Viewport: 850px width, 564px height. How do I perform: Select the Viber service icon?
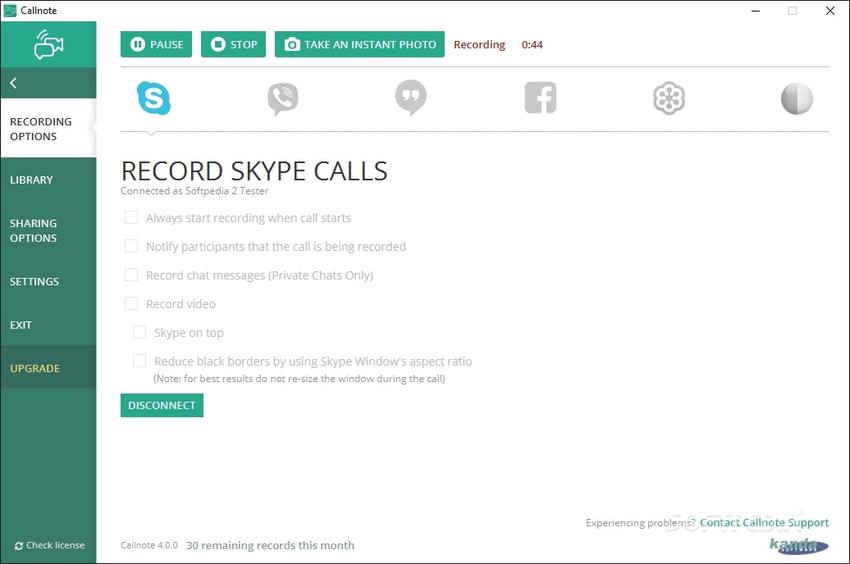pyautogui.click(x=282, y=99)
